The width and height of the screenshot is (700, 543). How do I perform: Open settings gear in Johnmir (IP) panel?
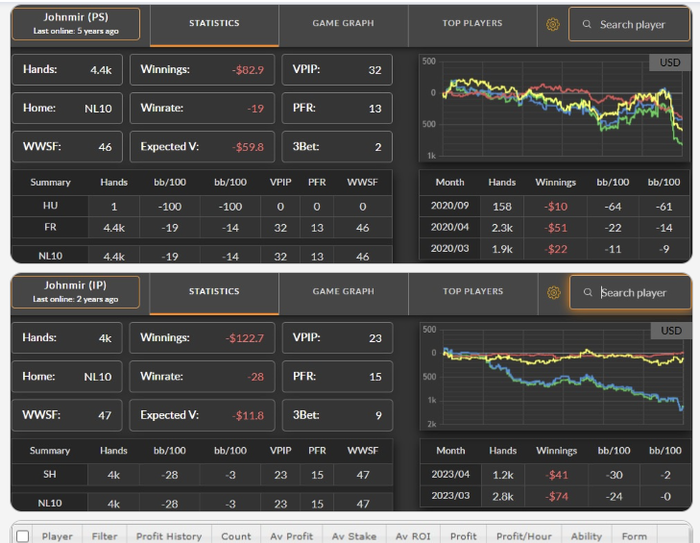coord(554,293)
